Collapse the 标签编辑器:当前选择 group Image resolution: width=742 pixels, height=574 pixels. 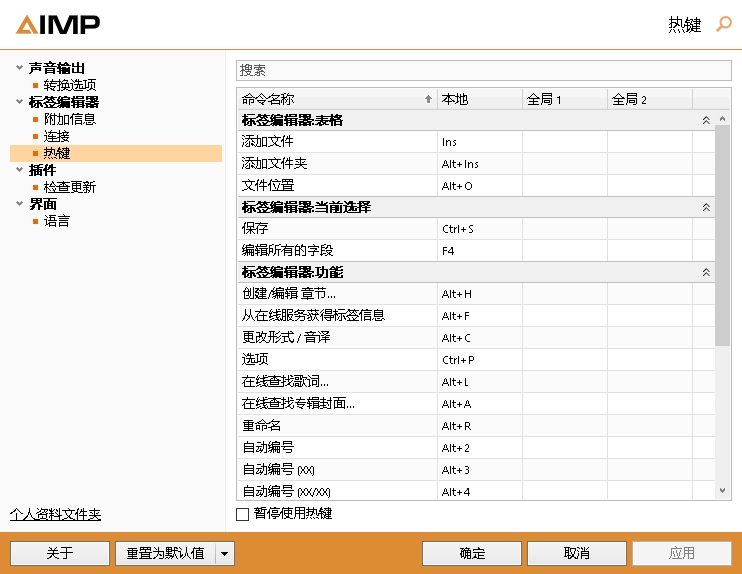[706, 207]
